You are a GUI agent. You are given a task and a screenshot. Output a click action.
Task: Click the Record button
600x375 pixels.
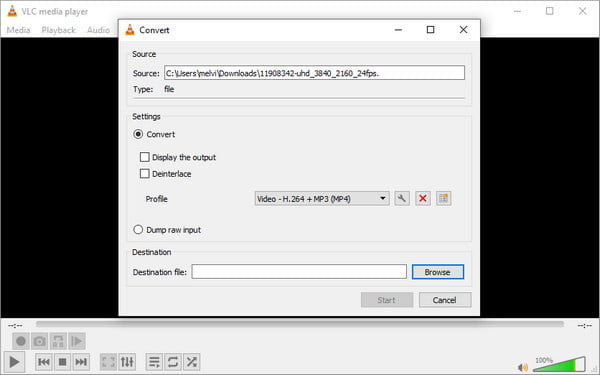21,341
